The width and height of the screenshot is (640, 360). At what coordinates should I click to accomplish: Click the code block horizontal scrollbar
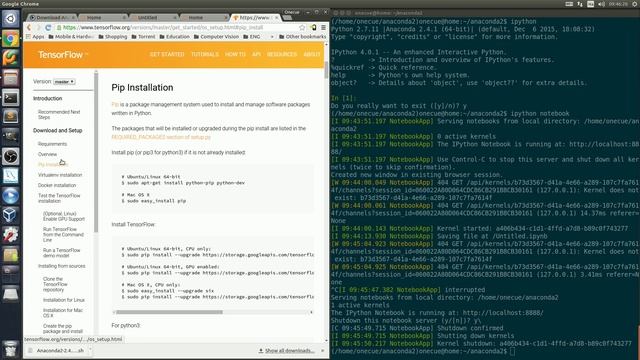tap(169, 312)
